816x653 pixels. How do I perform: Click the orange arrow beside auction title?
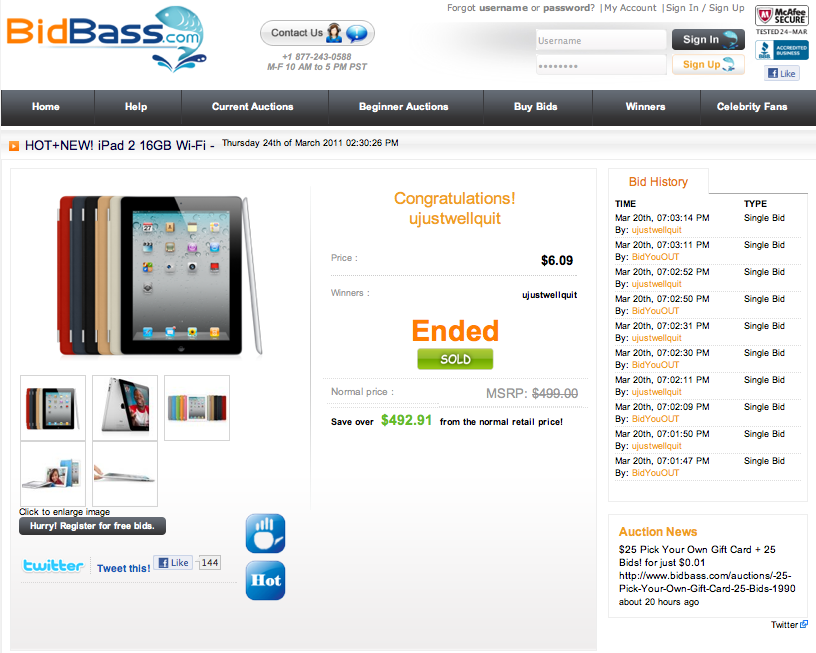(14, 146)
